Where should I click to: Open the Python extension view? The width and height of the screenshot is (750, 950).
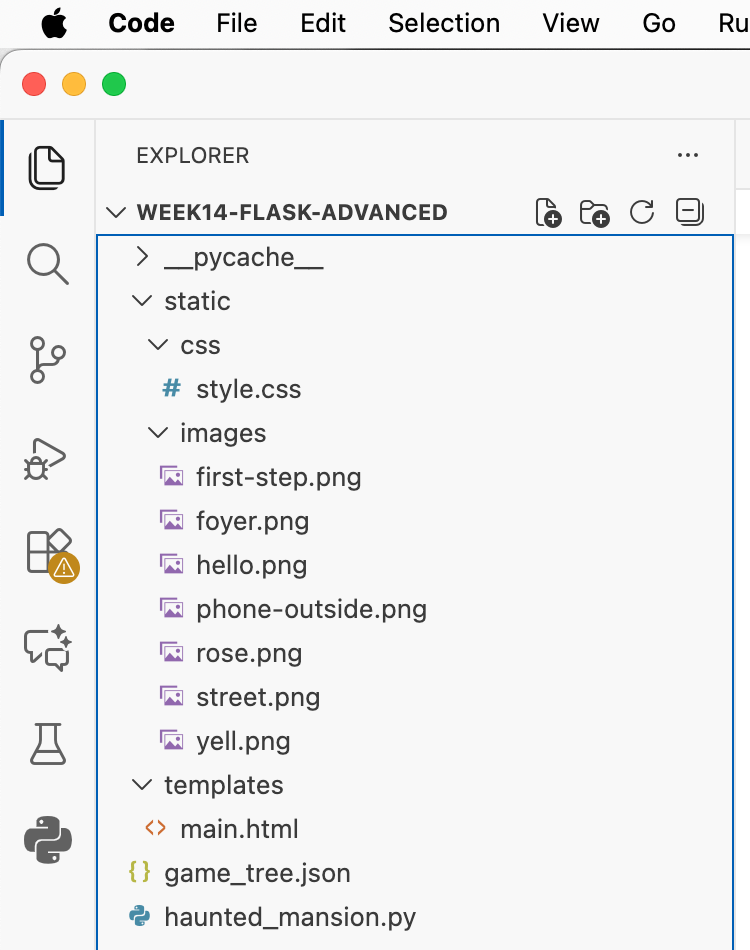47,839
